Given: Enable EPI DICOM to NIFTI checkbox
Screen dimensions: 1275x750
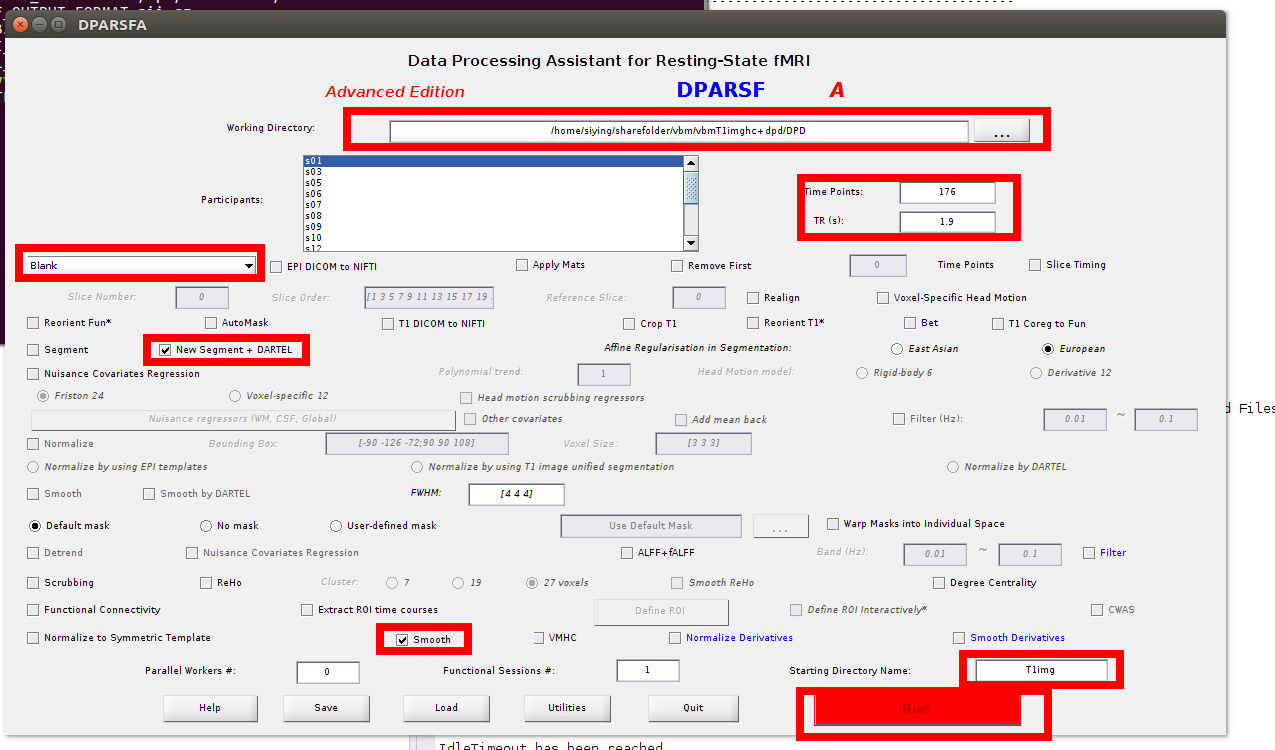Looking at the screenshot, I should [x=277, y=267].
